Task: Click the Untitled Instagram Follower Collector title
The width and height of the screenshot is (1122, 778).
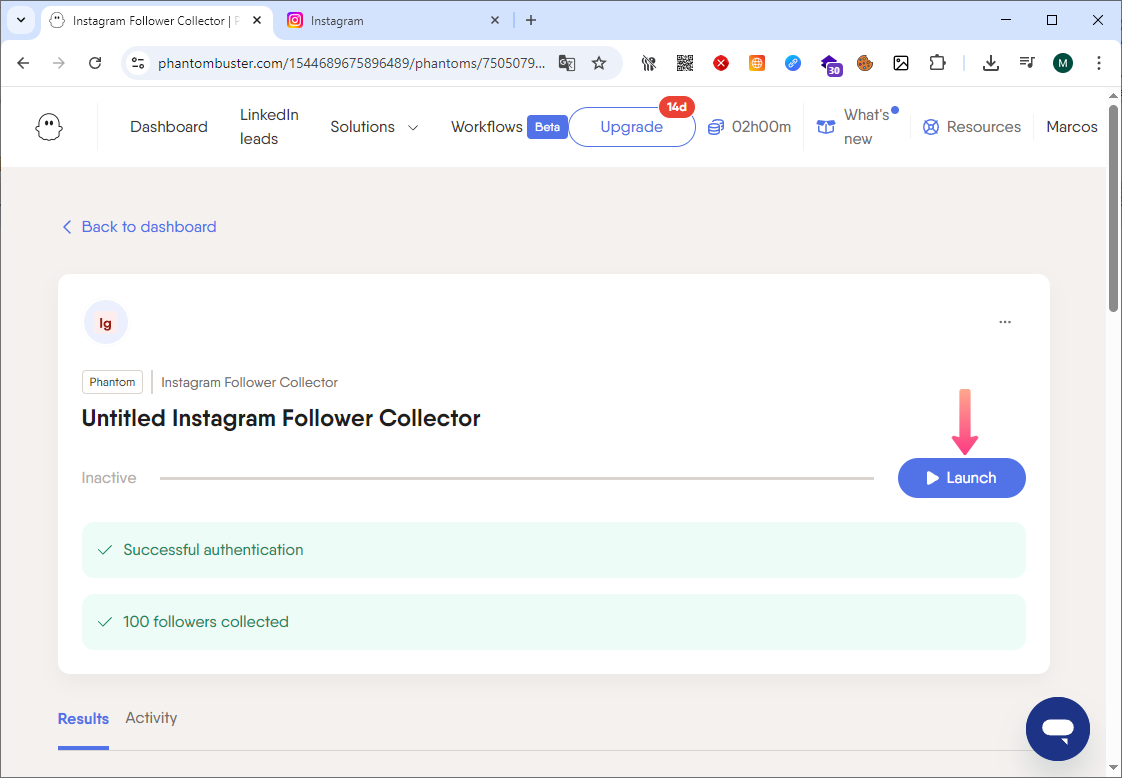Action: (281, 418)
